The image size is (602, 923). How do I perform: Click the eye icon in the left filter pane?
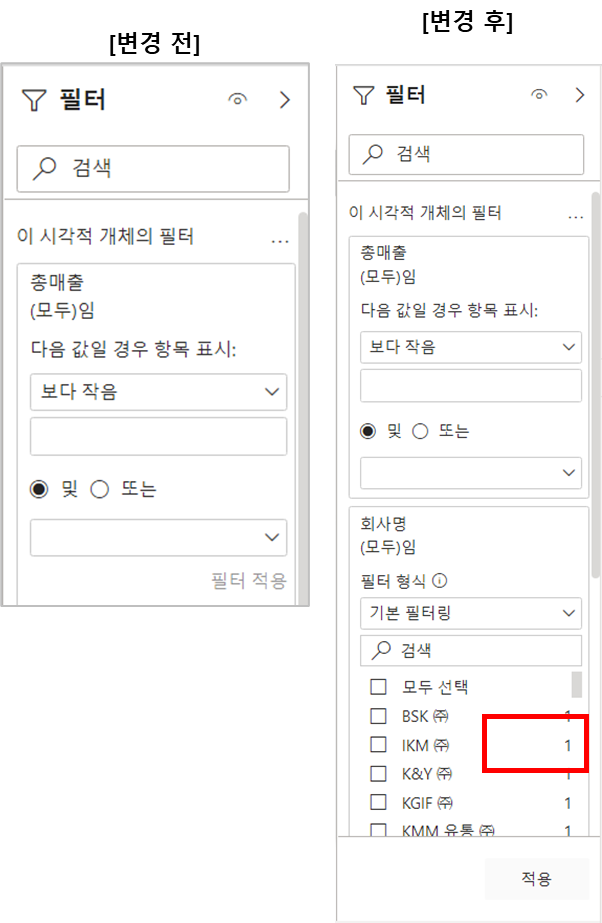(x=237, y=99)
